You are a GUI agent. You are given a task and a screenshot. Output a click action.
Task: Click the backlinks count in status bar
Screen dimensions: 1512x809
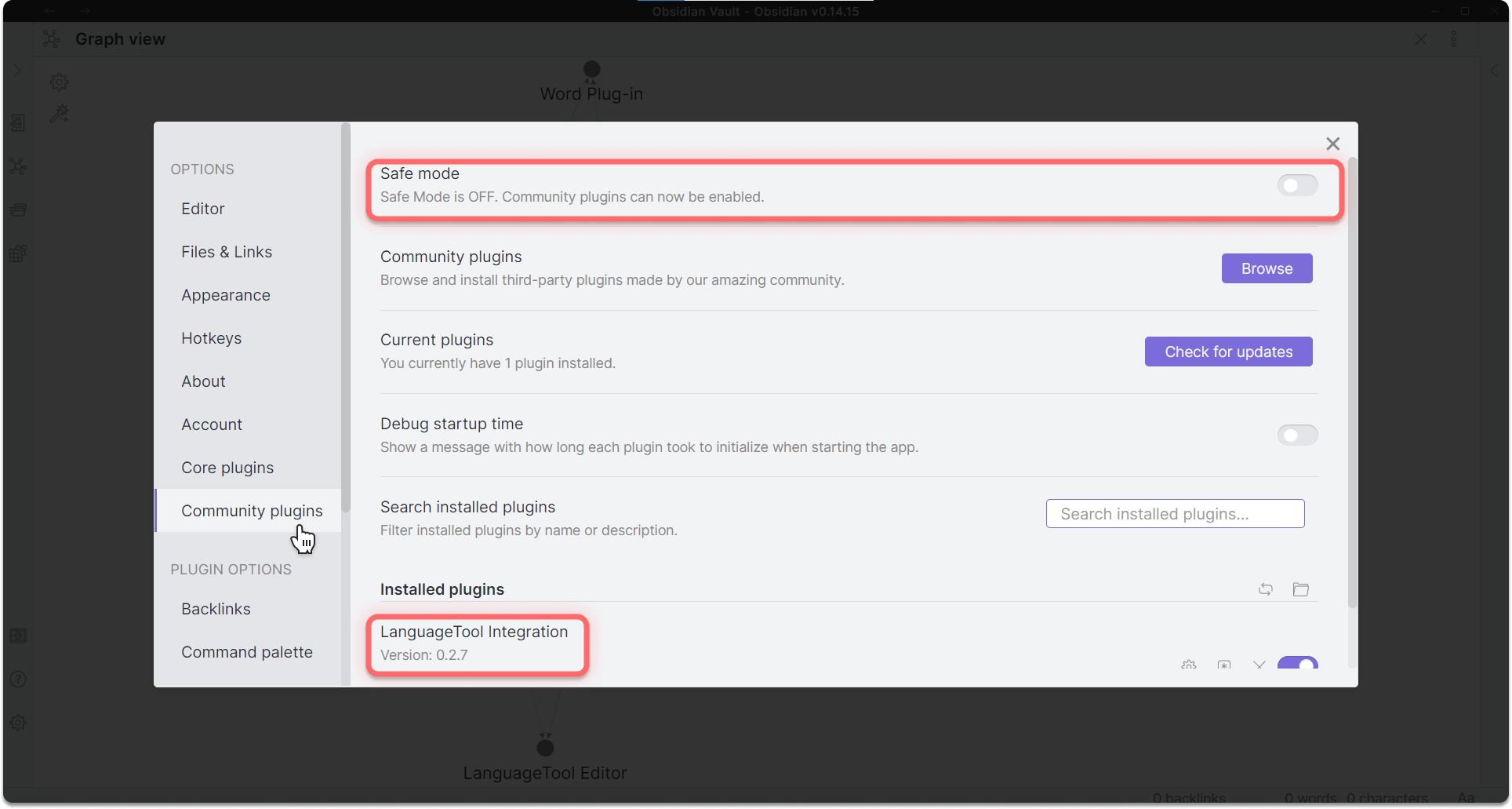(1189, 798)
